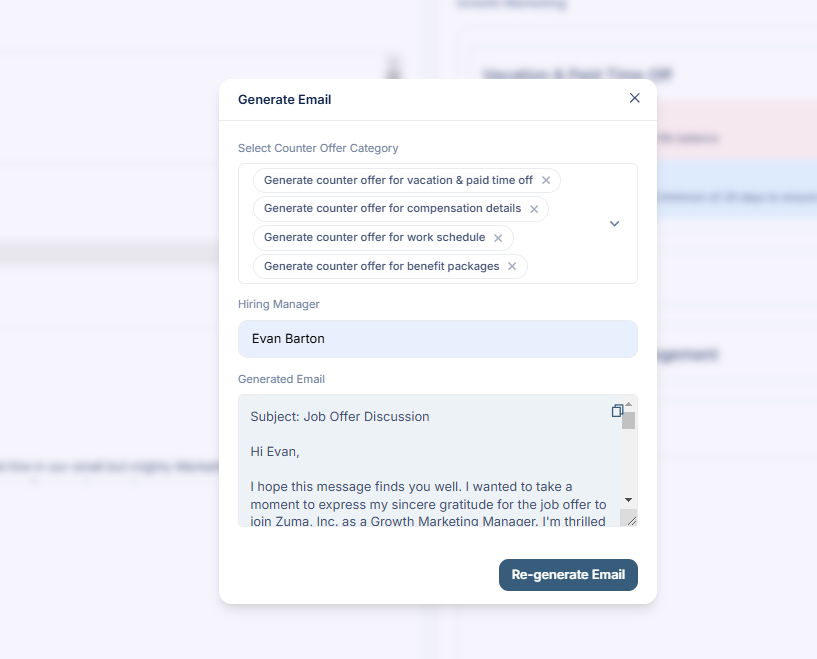The image size is (817, 659).
Task: Click the Generate Email dialog title
Action: coord(284,100)
